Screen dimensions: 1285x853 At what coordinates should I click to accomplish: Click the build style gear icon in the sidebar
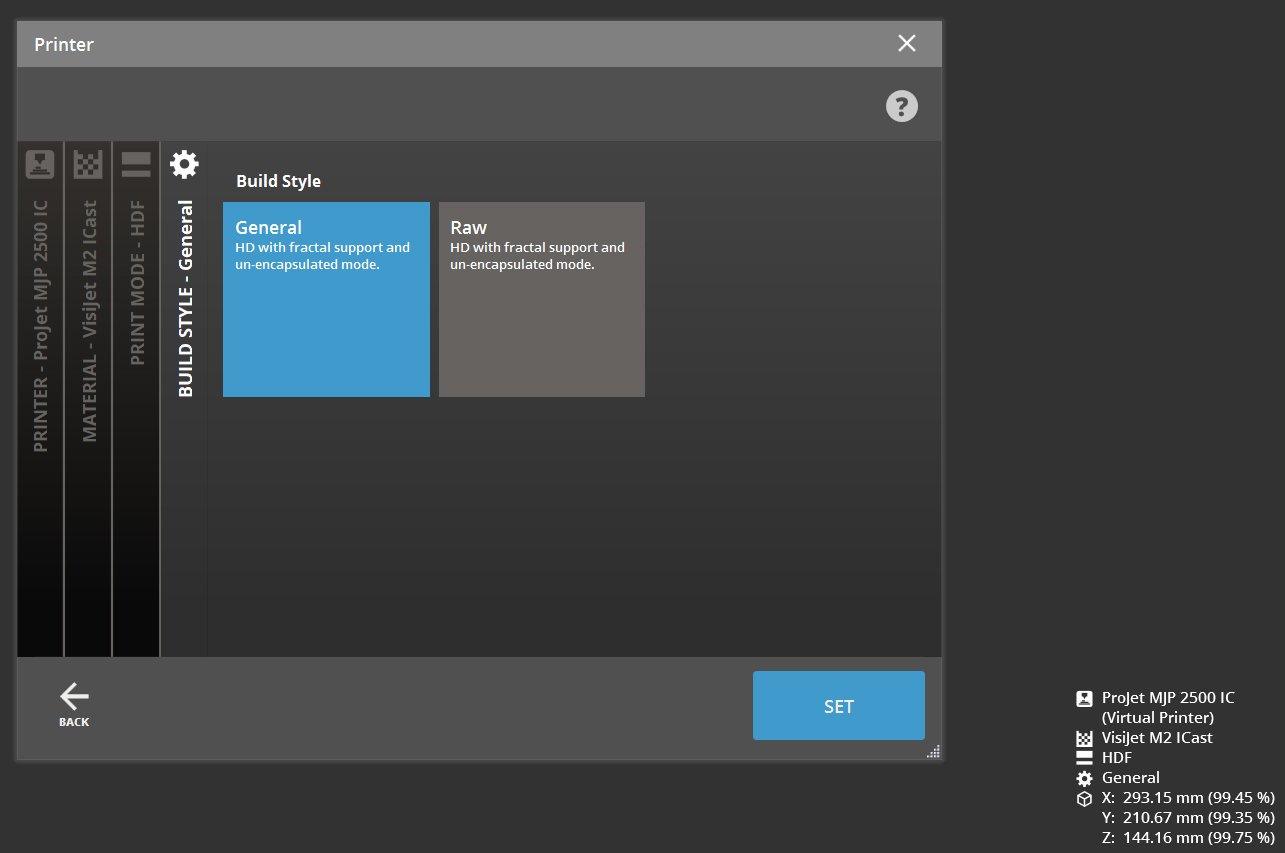click(x=184, y=164)
